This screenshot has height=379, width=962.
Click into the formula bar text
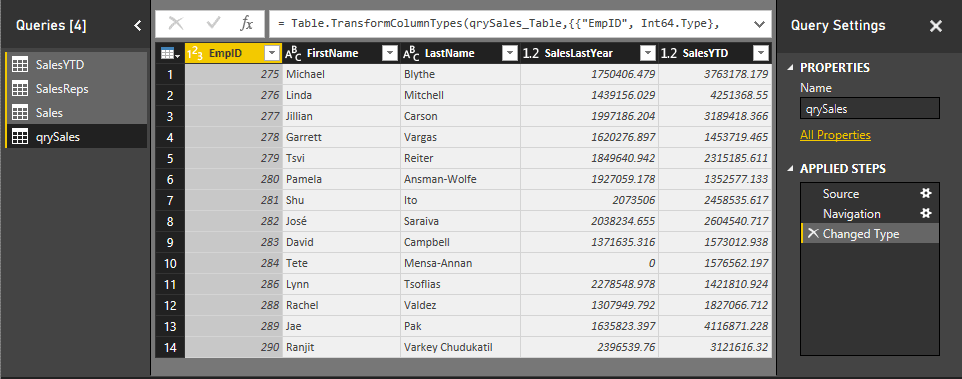coord(498,25)
